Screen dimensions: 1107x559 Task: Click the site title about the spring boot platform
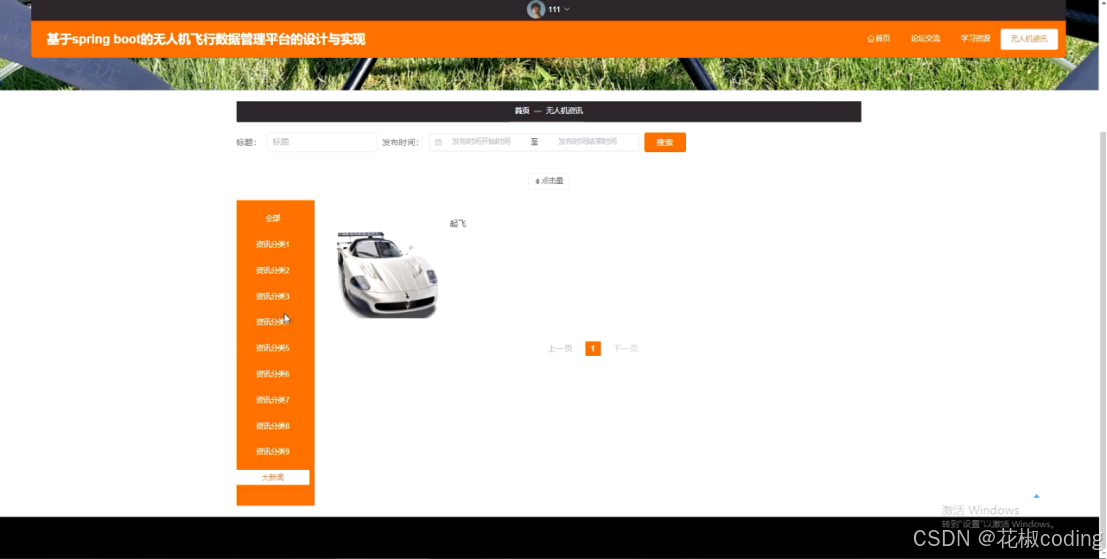pos(206,40)
